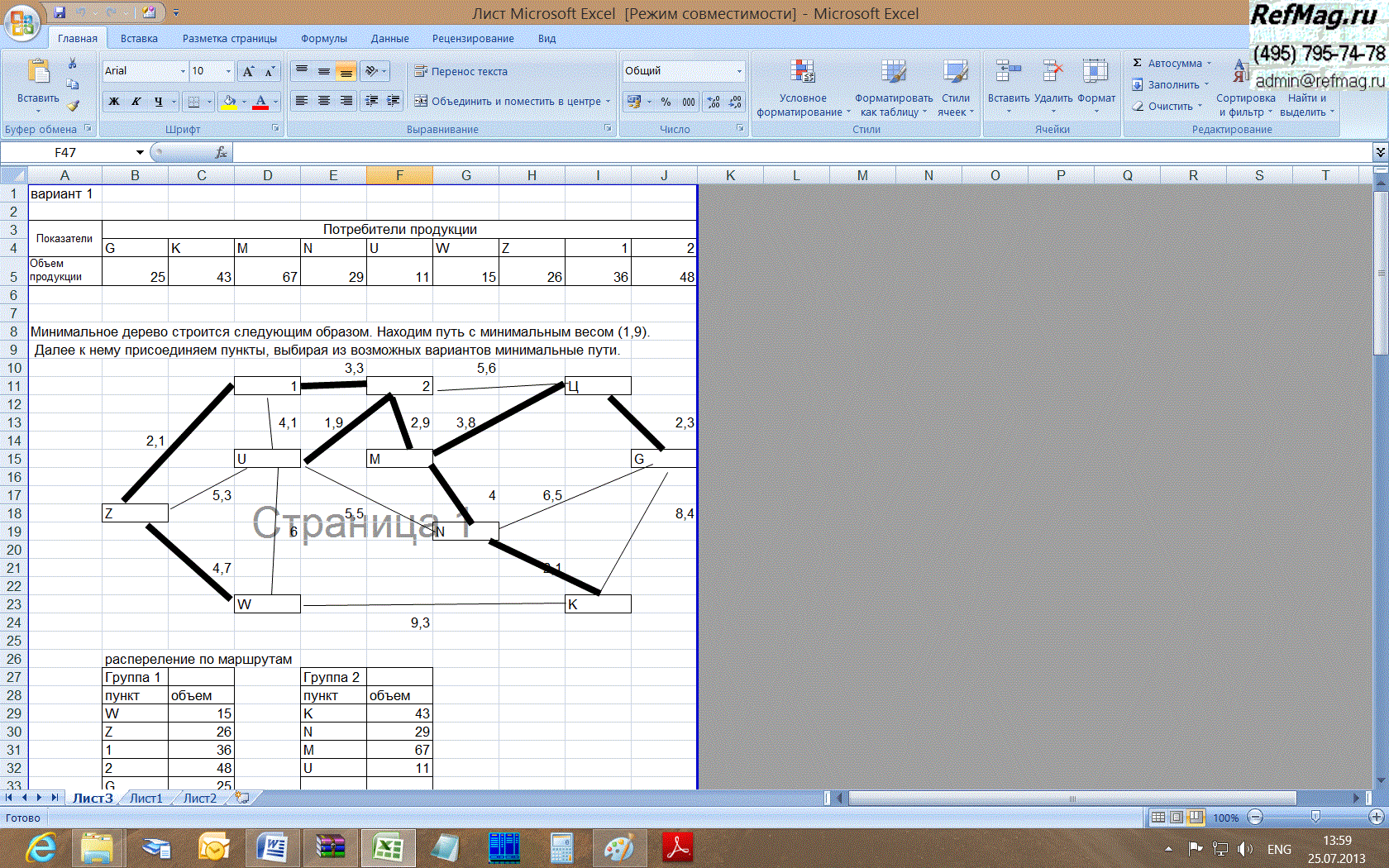Screen dimensions: 1389x868
Task: Click Merge and Center (Объединить и поместить в центре)
Action: coord(508,102)
